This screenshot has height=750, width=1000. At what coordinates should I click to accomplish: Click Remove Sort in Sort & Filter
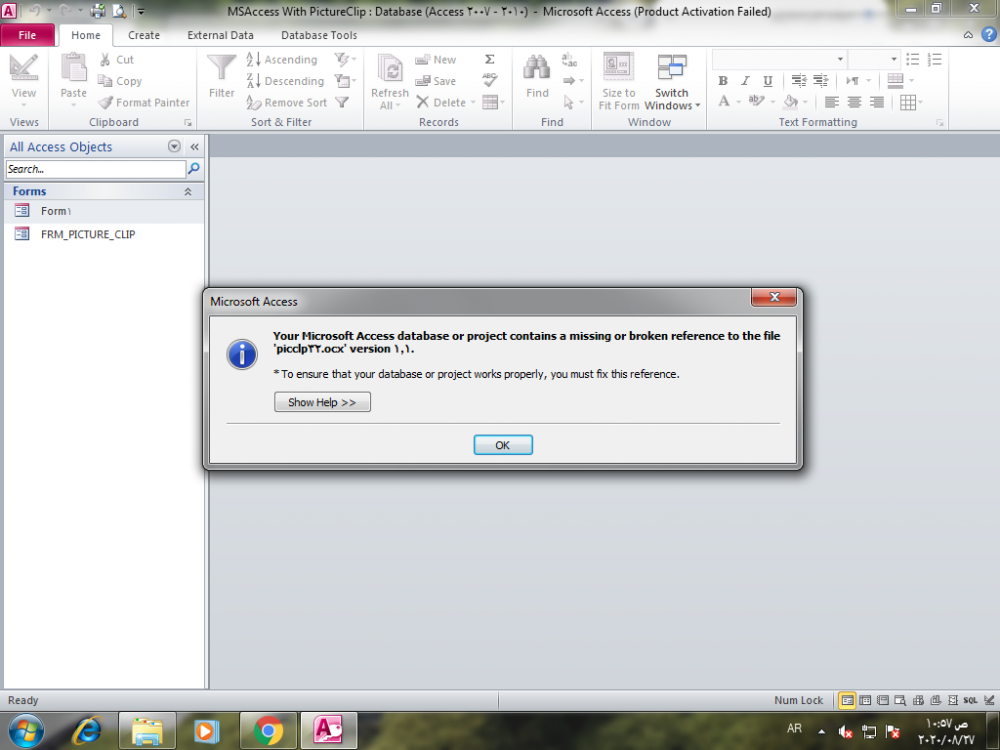pyautogui.click(x=287, y=102)
